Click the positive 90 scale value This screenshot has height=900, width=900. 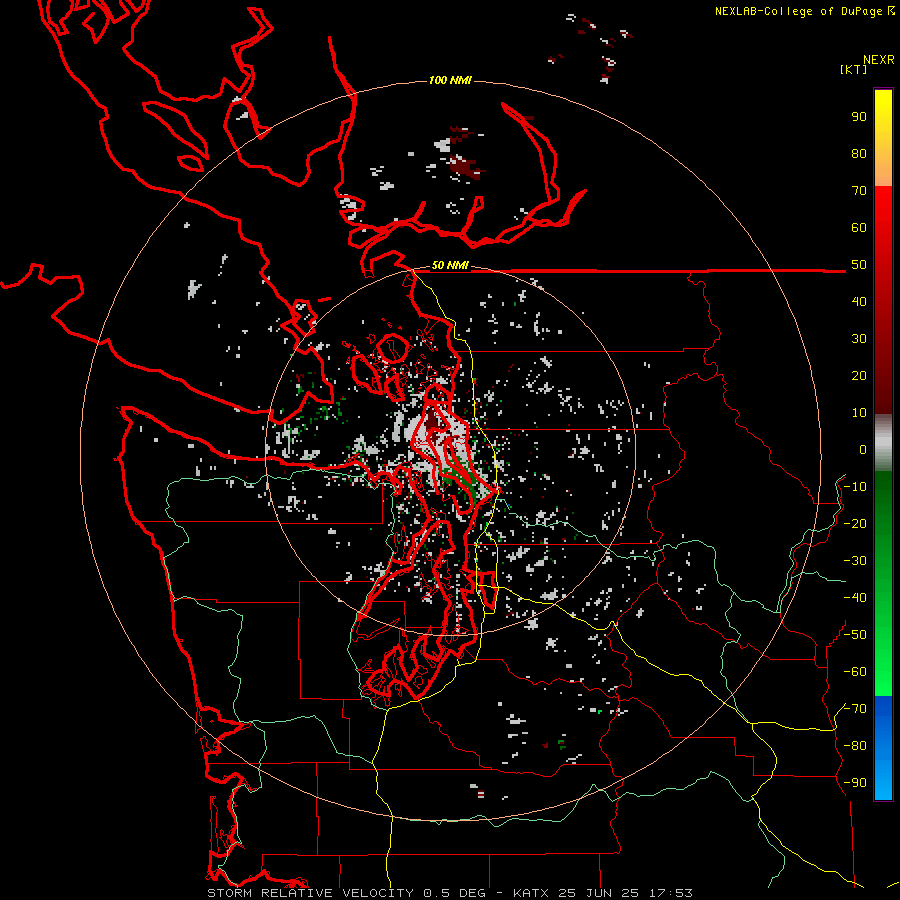coord(859,117)
